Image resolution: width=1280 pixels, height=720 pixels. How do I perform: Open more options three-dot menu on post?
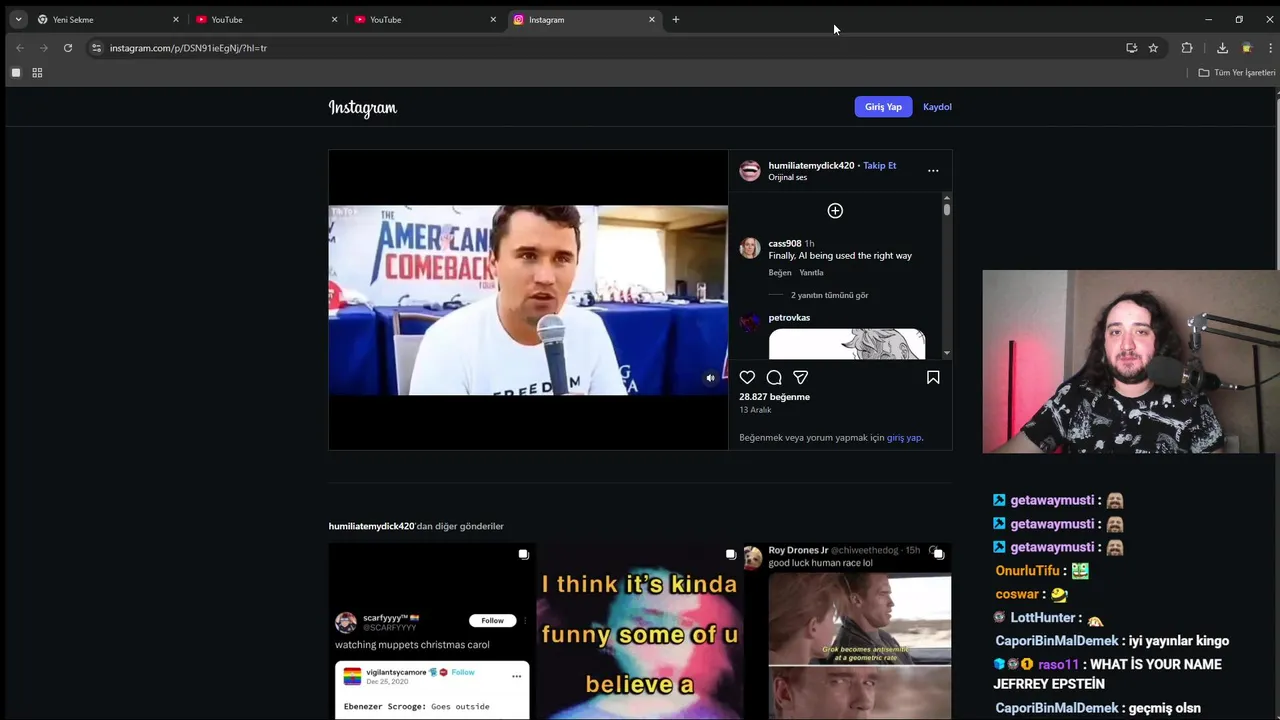(933, 171)
